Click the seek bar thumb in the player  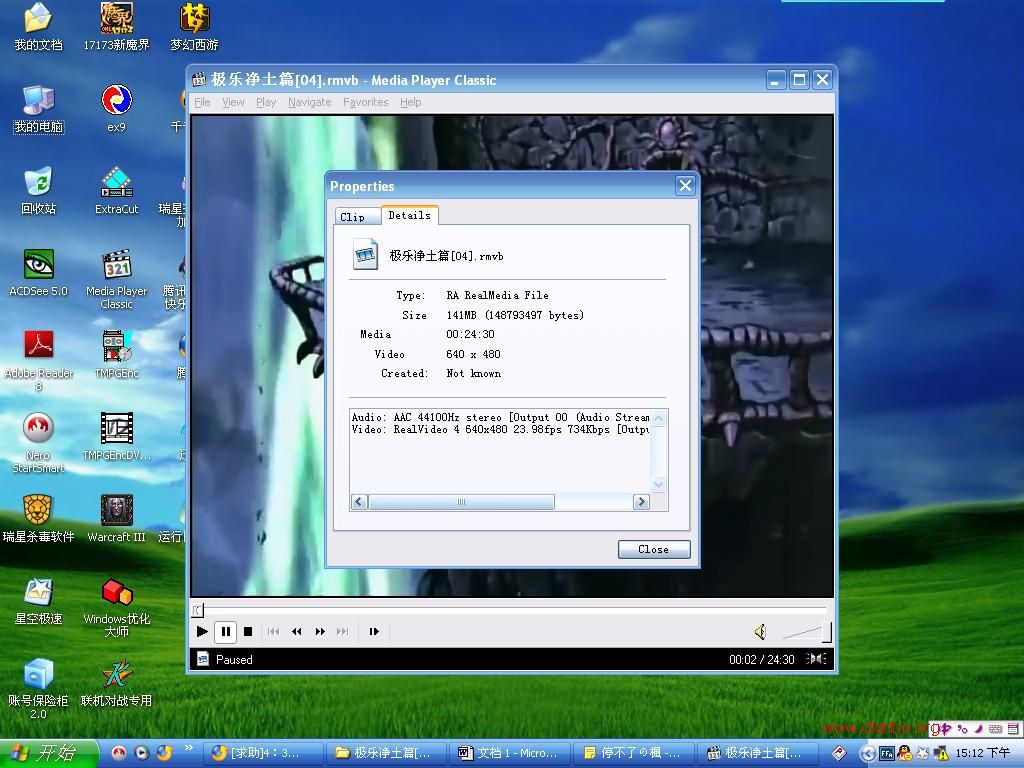(198, 610)
